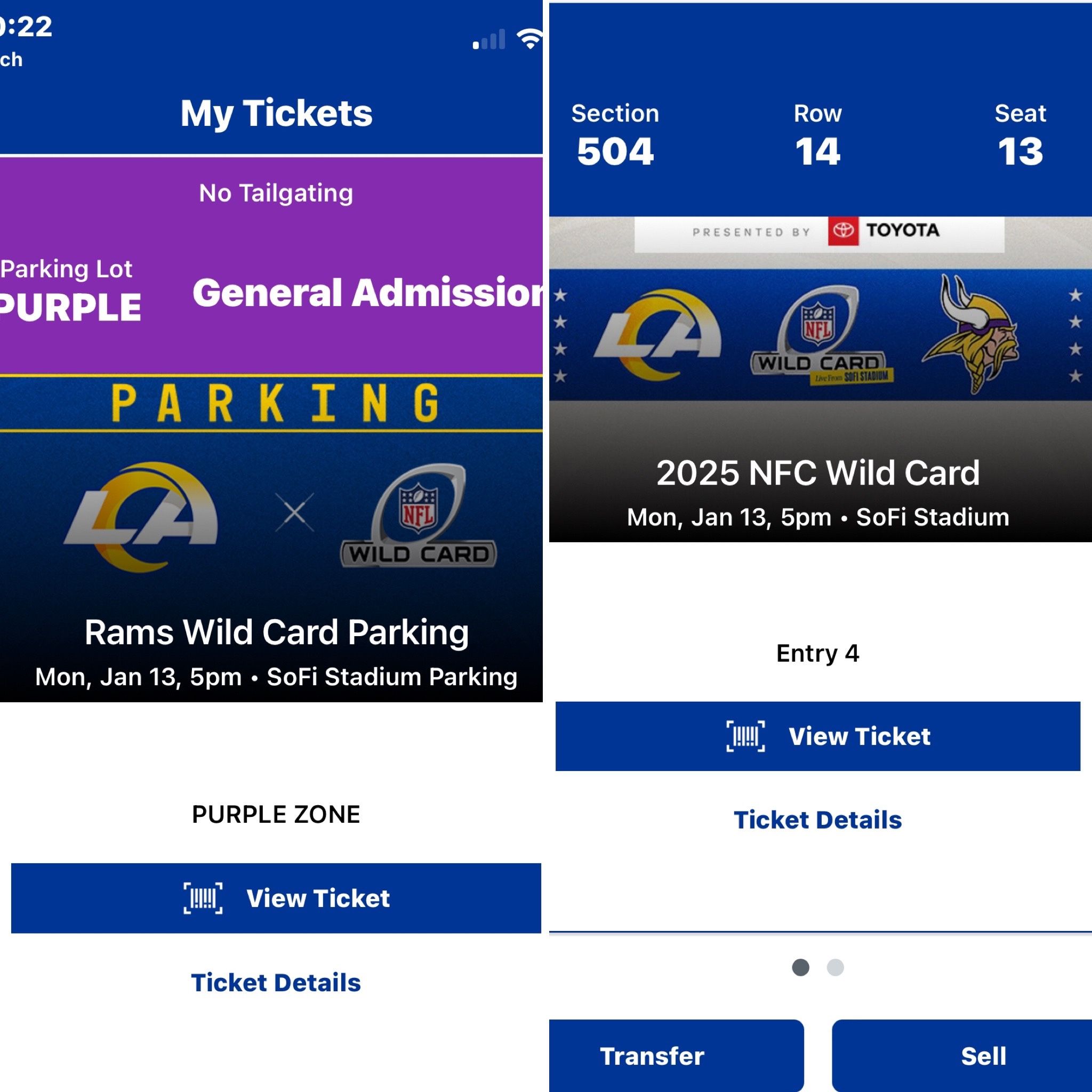Tap the Minnesota Vikings logo
The height and width of the screenshot is (1092, 1092).
[971, 333]
